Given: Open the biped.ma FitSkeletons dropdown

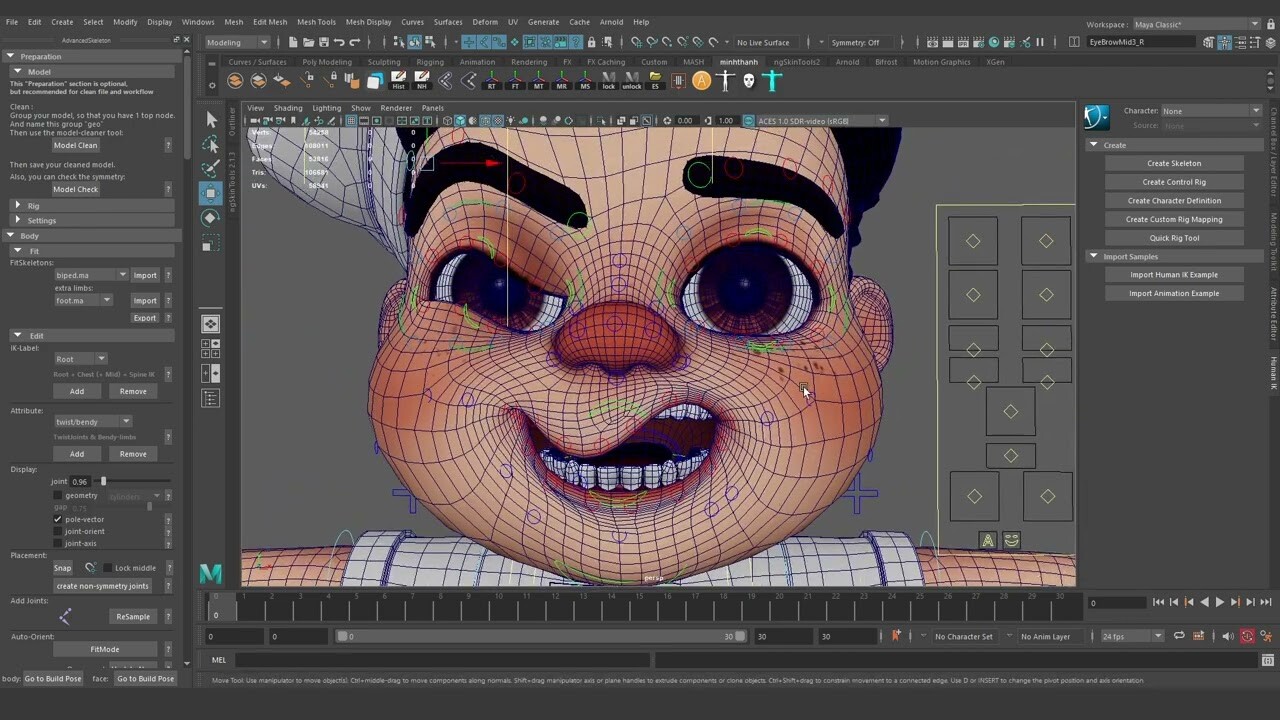Looking at the screenshot, I should tap(122, 275).
